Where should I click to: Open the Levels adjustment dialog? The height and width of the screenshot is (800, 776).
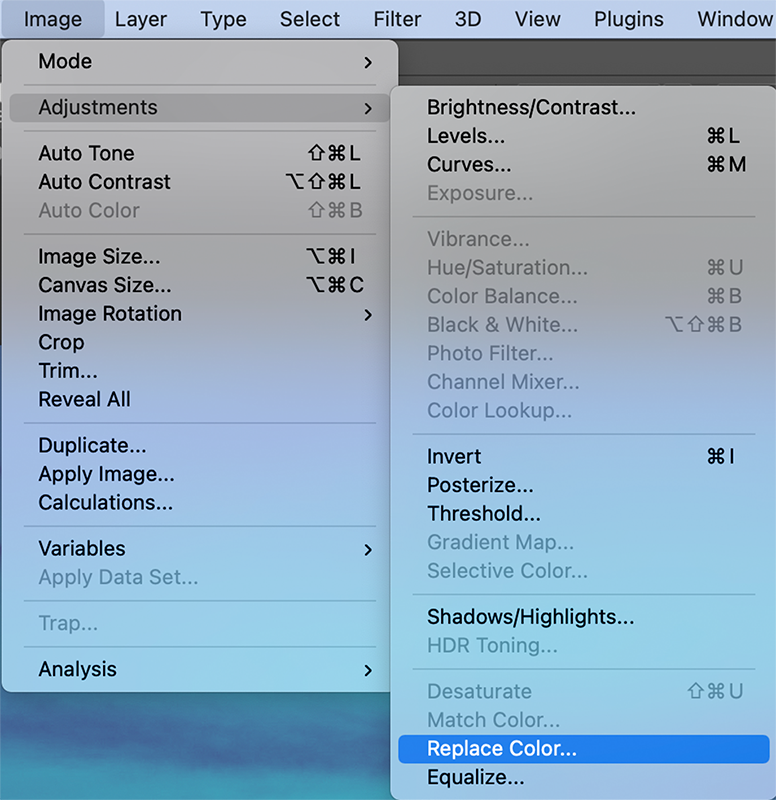[466, 136]
